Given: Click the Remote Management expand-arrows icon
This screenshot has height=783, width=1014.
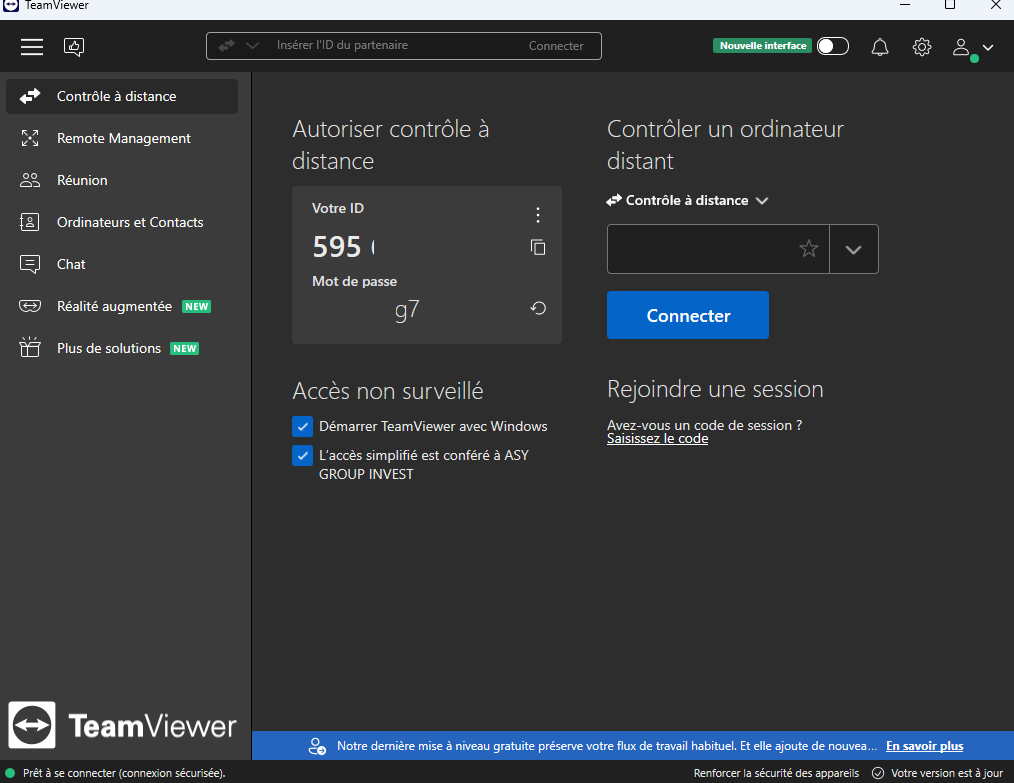Looking at the screenshot, I should point(30,138).
